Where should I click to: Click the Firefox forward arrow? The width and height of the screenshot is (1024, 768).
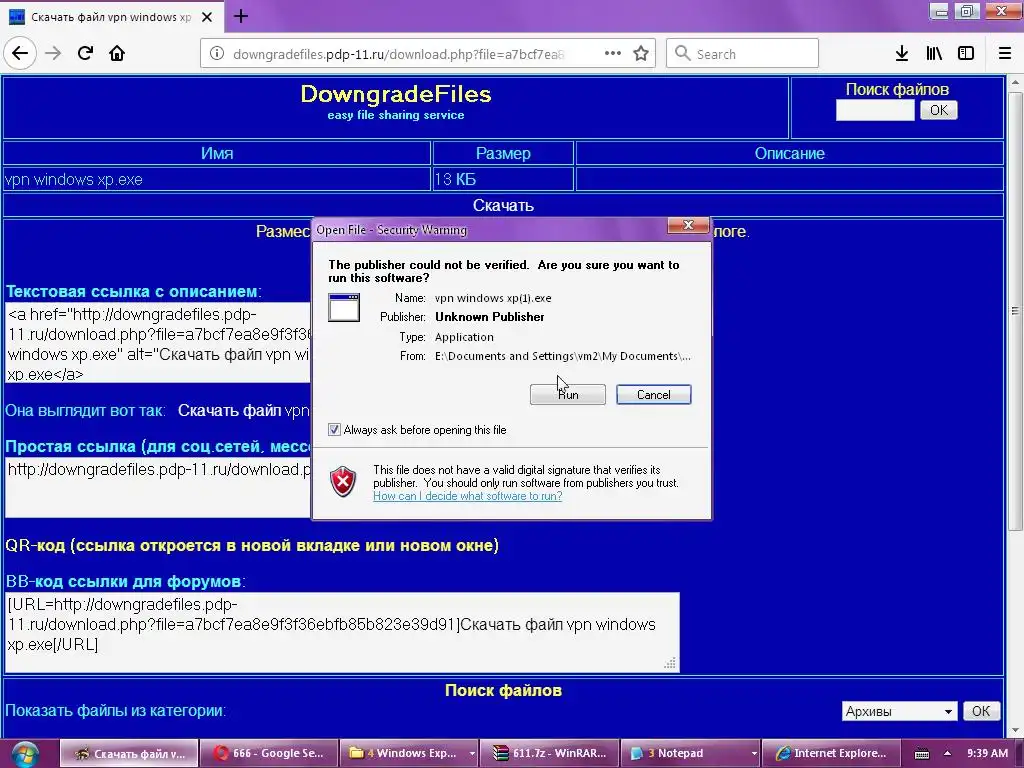[x=53, y=53]
